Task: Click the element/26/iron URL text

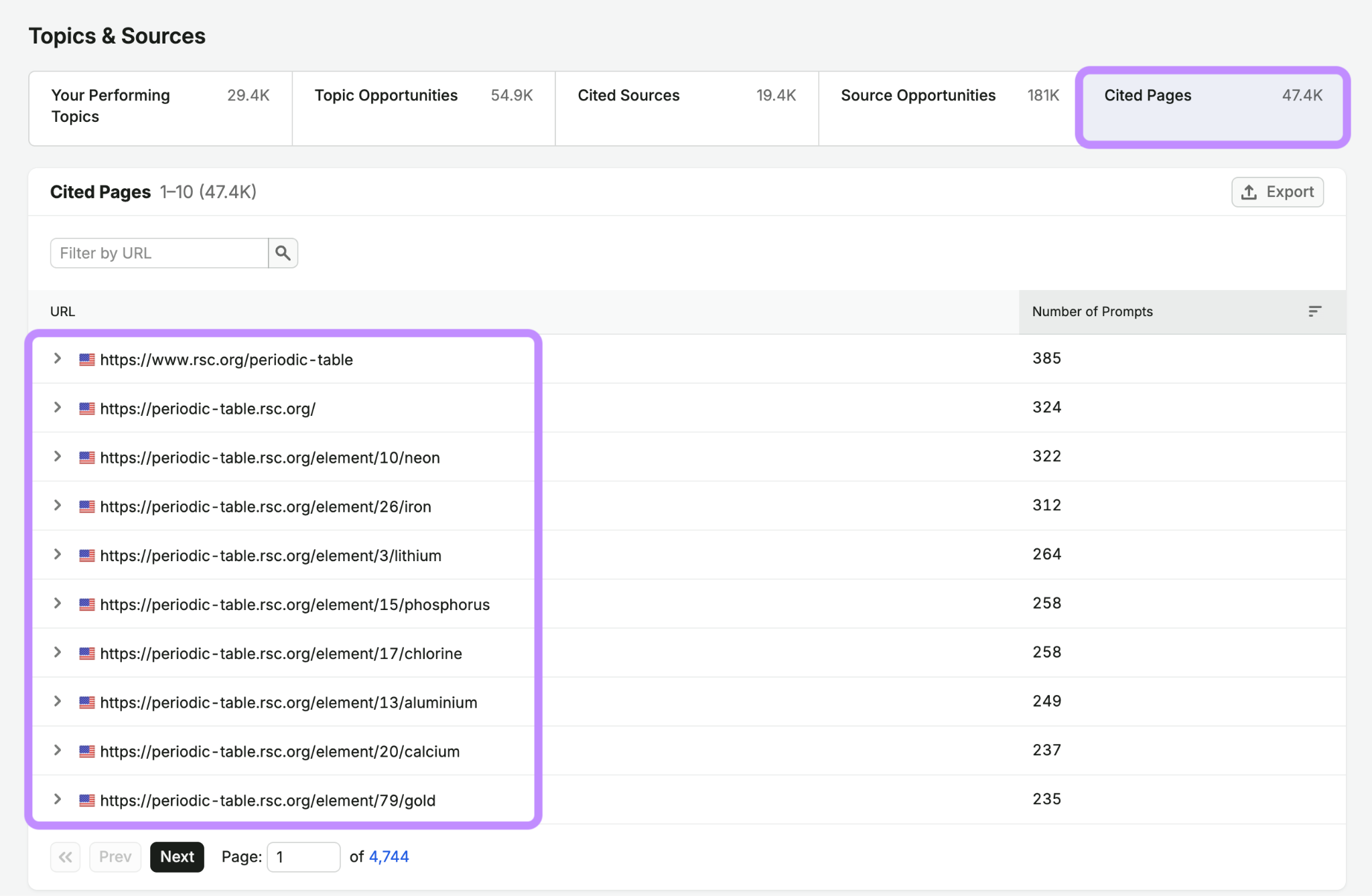Action: pyautogui.click(x=266, y=507)
